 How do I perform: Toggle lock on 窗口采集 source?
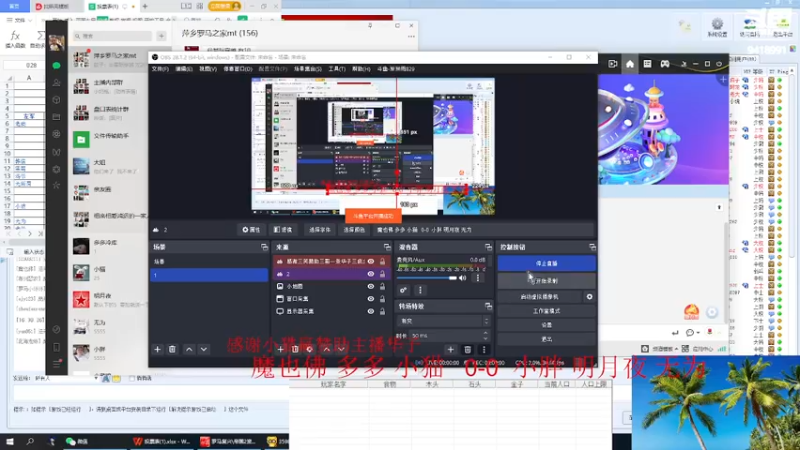pos(382,299)
